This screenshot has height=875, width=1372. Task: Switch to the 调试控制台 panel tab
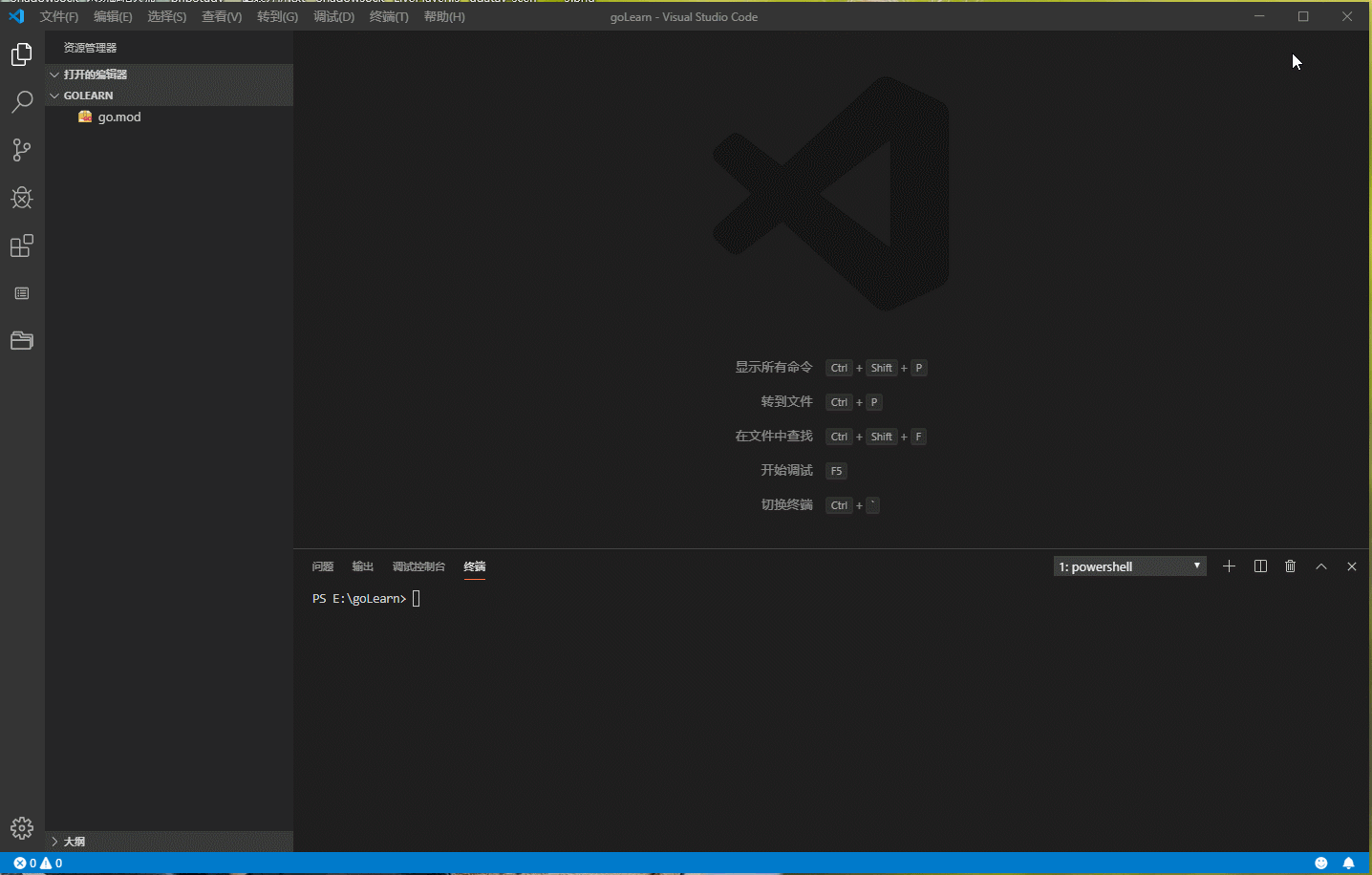(418, 566)
